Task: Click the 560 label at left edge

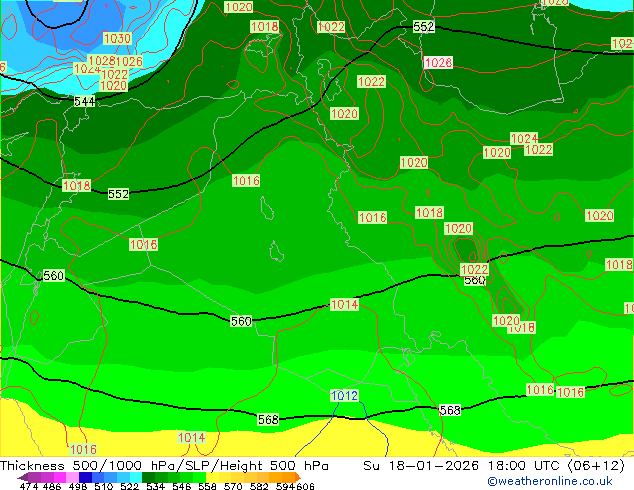Action: 53,276
